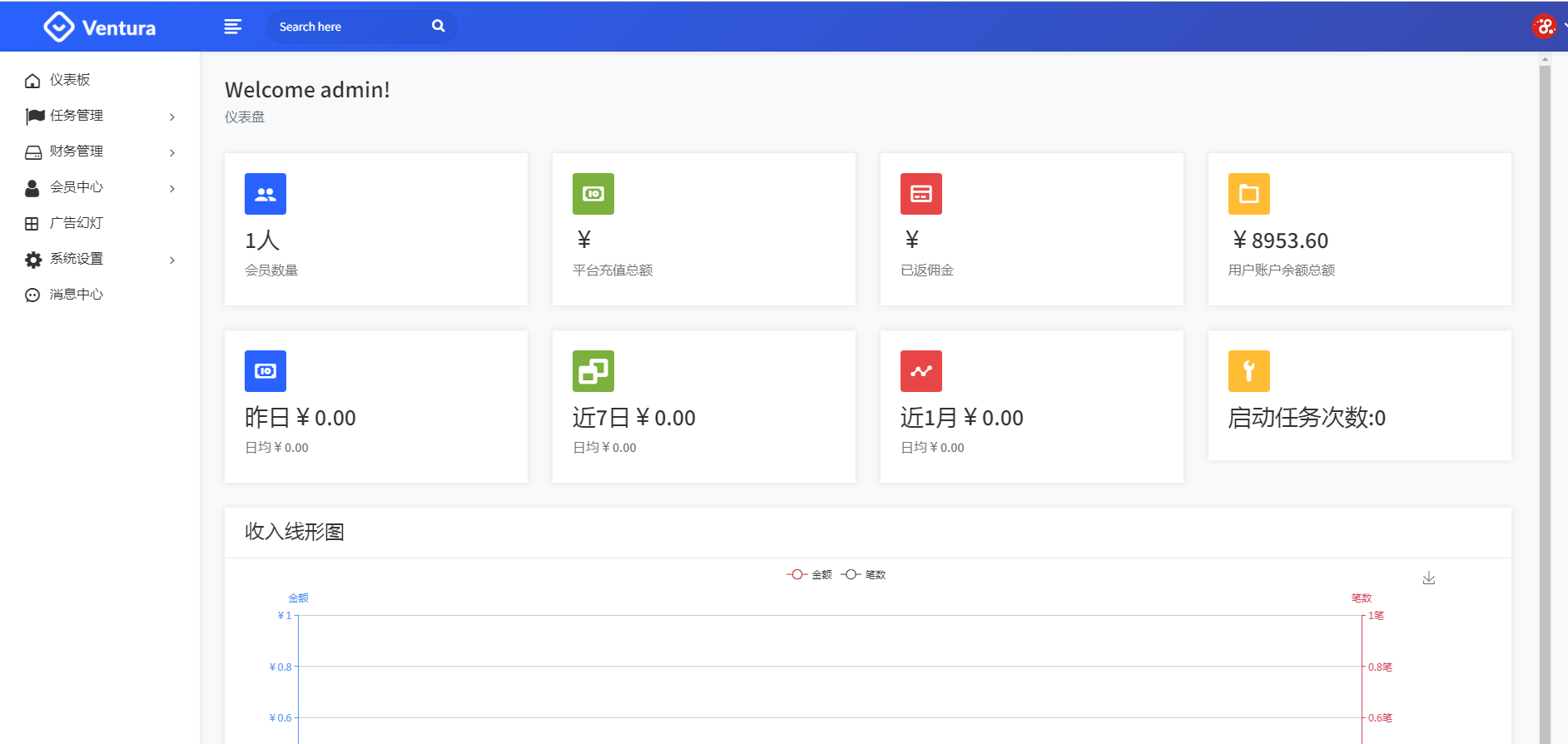Toggle the sidebar with the hamburger icon

(233, 27)
